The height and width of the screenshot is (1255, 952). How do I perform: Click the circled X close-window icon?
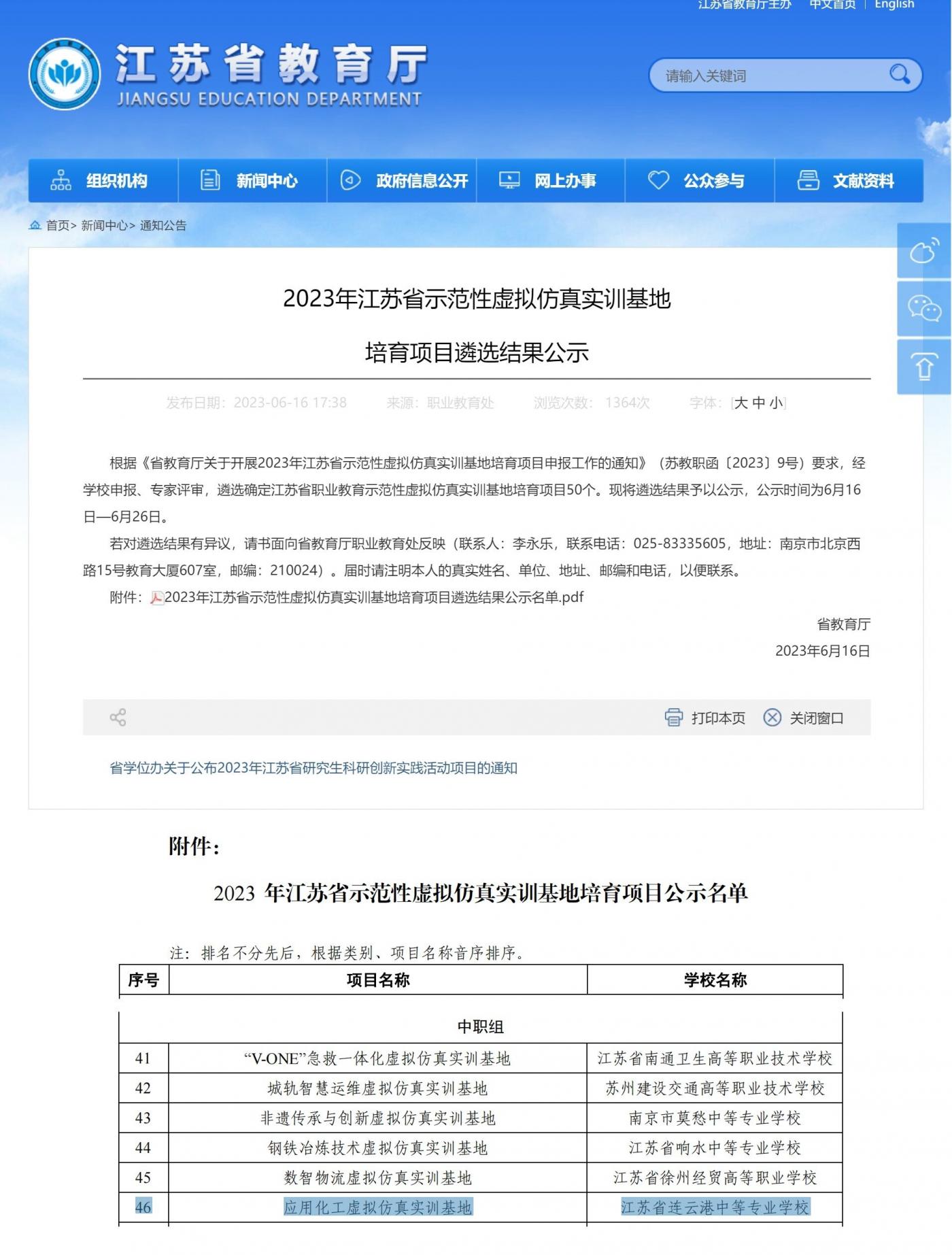pyautogui.click(x=772, y=718)
